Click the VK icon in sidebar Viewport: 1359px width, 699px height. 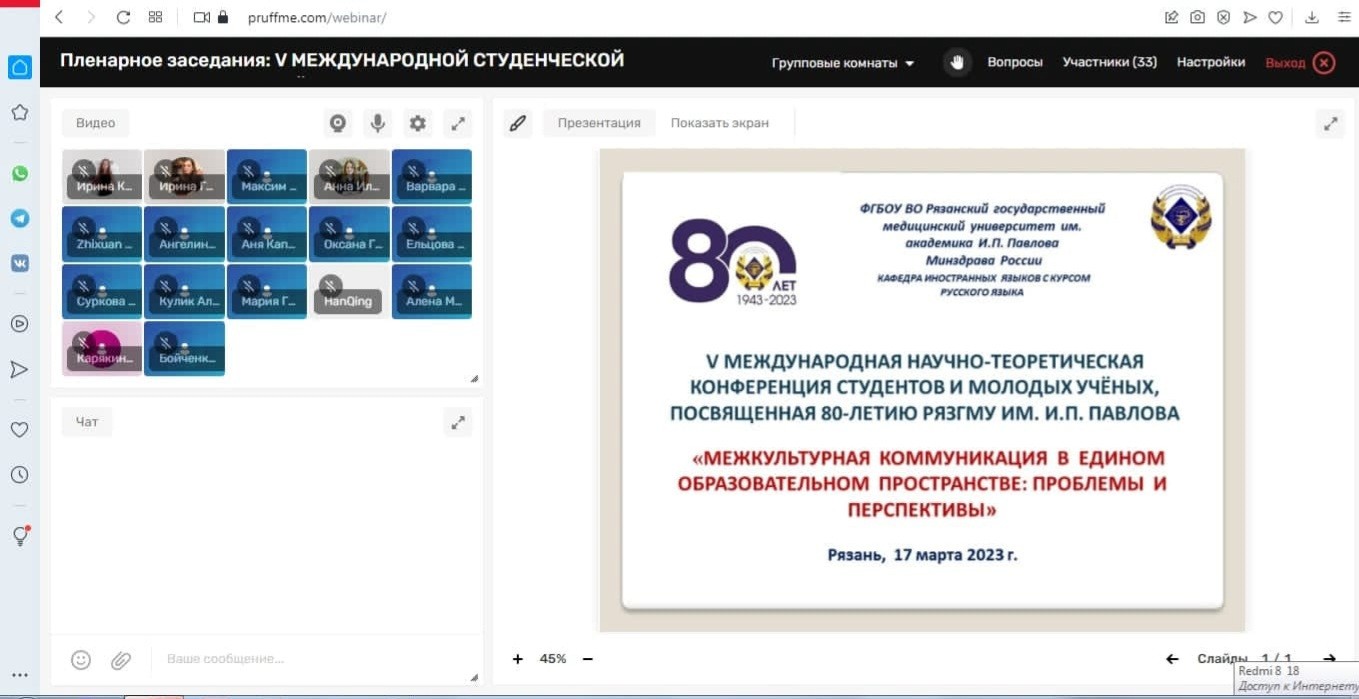[x=19, y=263]
